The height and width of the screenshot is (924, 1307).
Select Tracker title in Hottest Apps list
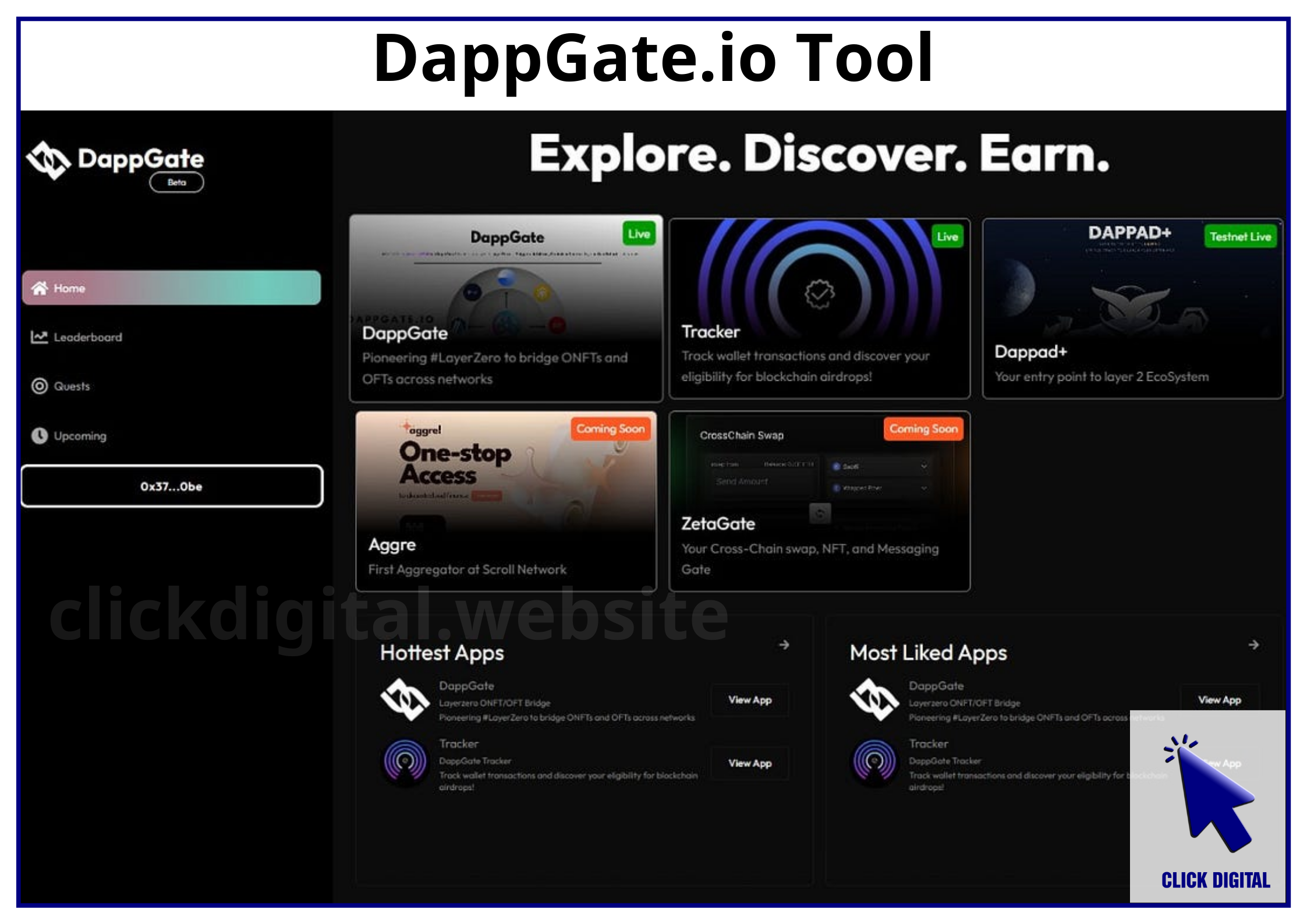[x=459, y=744]
